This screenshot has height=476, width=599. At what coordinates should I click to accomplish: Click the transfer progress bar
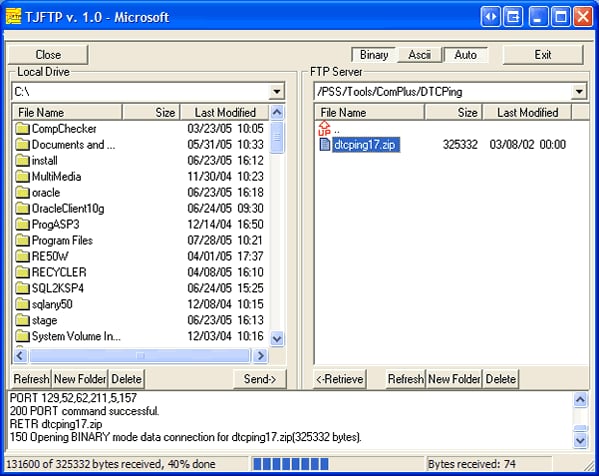(x=337, y=464)
